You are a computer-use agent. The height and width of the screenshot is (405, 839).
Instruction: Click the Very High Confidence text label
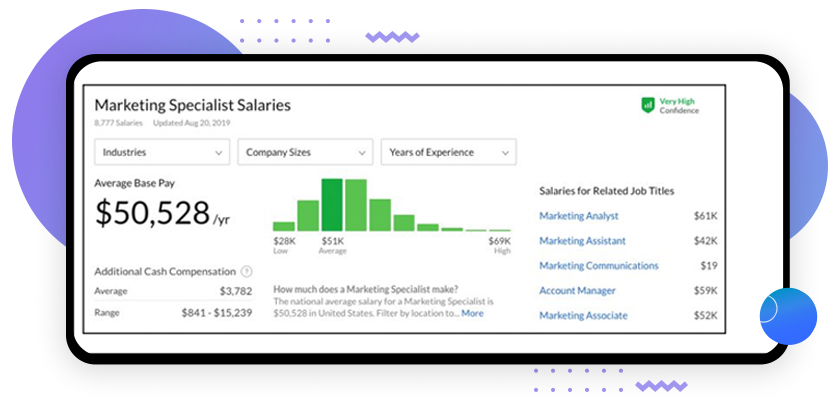[x=677, y=105]
